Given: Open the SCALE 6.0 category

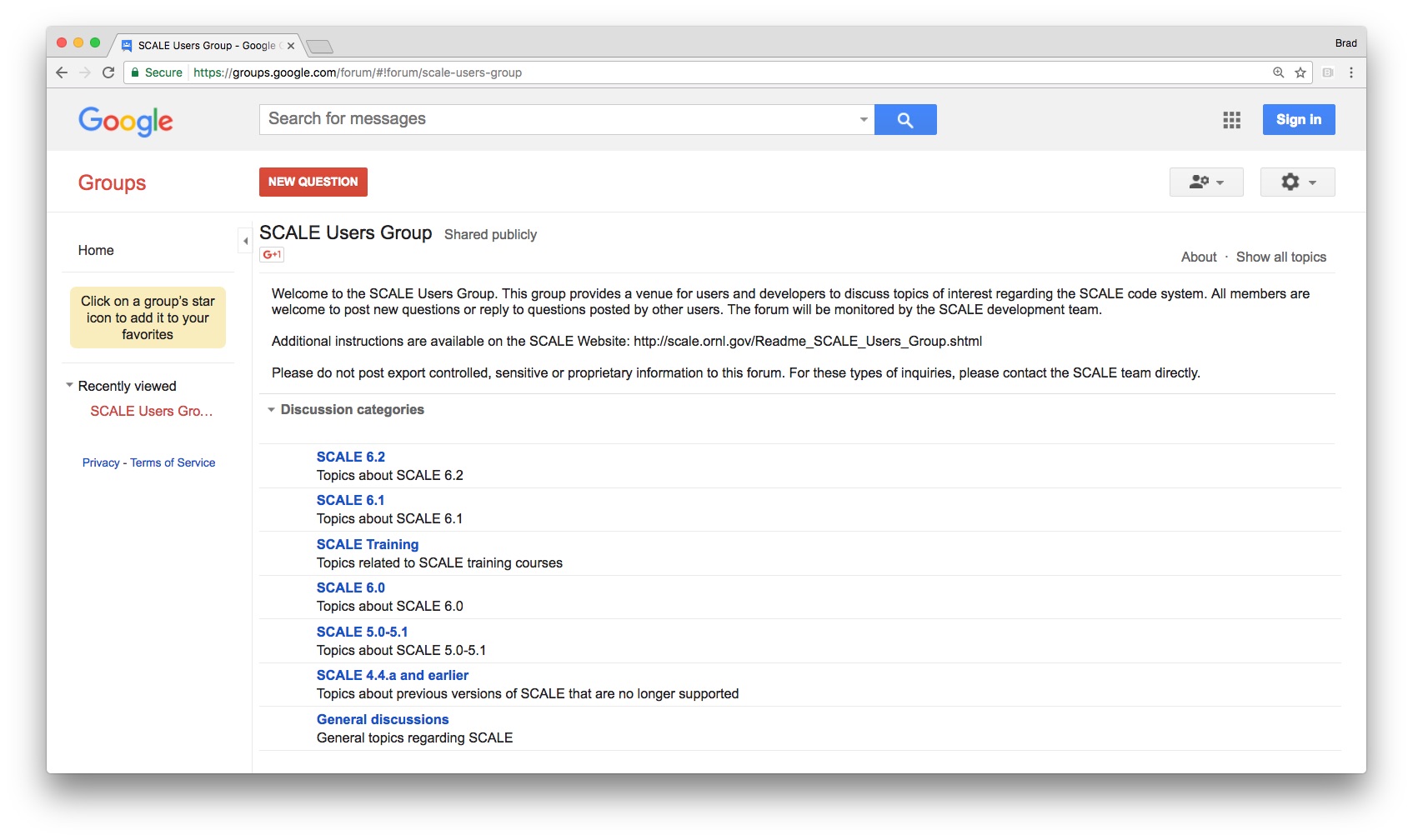Looking at the screenshot, I should click(x=351, y=587).
